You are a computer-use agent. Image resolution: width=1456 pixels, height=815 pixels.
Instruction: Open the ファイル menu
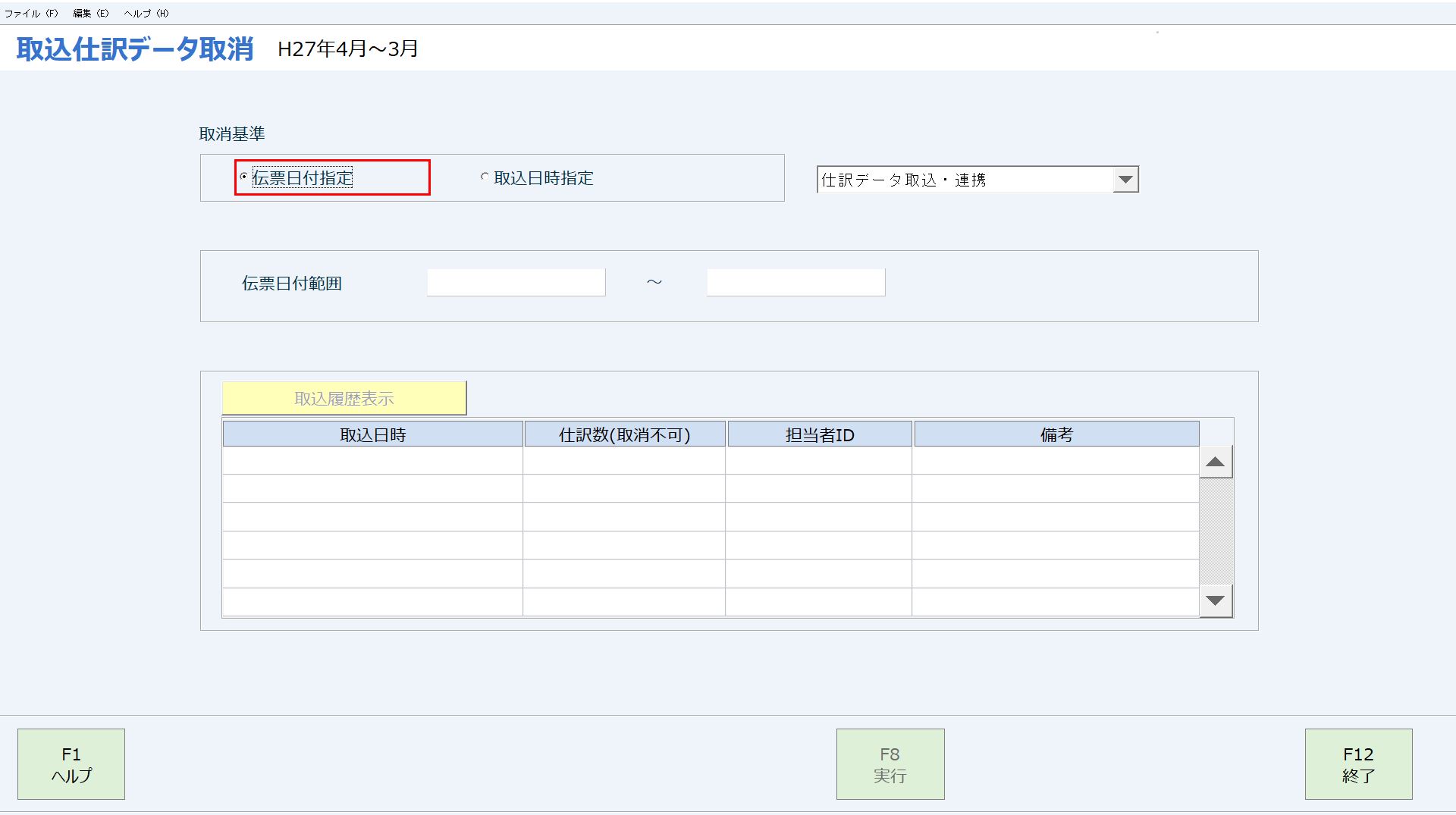click(x=30, y=12)
